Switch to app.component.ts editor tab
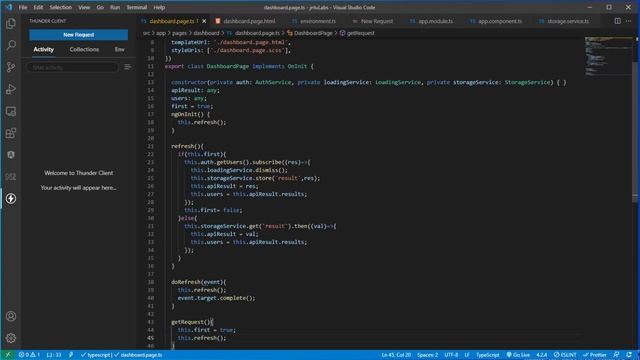The height and width of the screenshot is (360, 640). pos(496,21)
